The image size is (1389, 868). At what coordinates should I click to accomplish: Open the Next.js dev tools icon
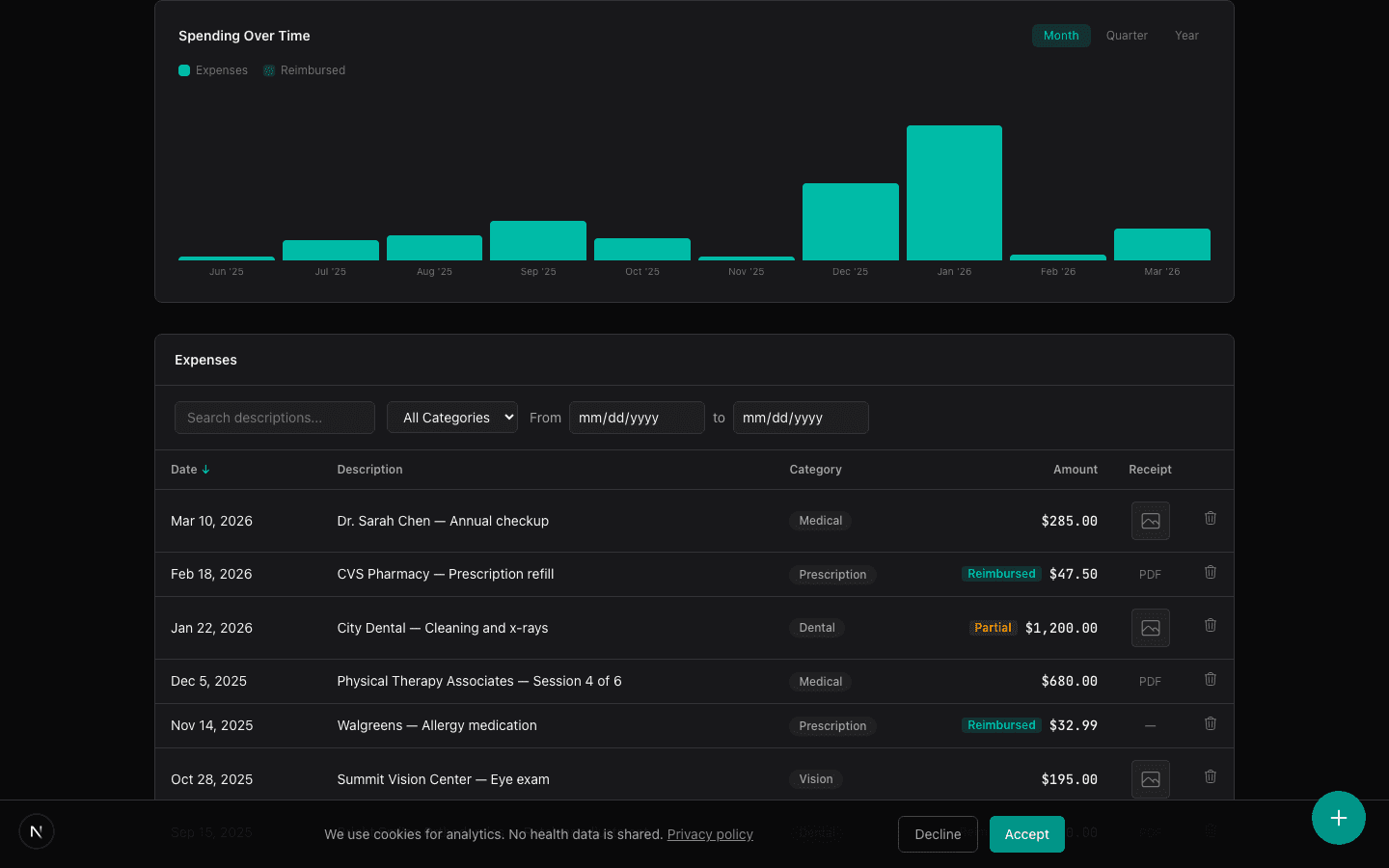37,831
